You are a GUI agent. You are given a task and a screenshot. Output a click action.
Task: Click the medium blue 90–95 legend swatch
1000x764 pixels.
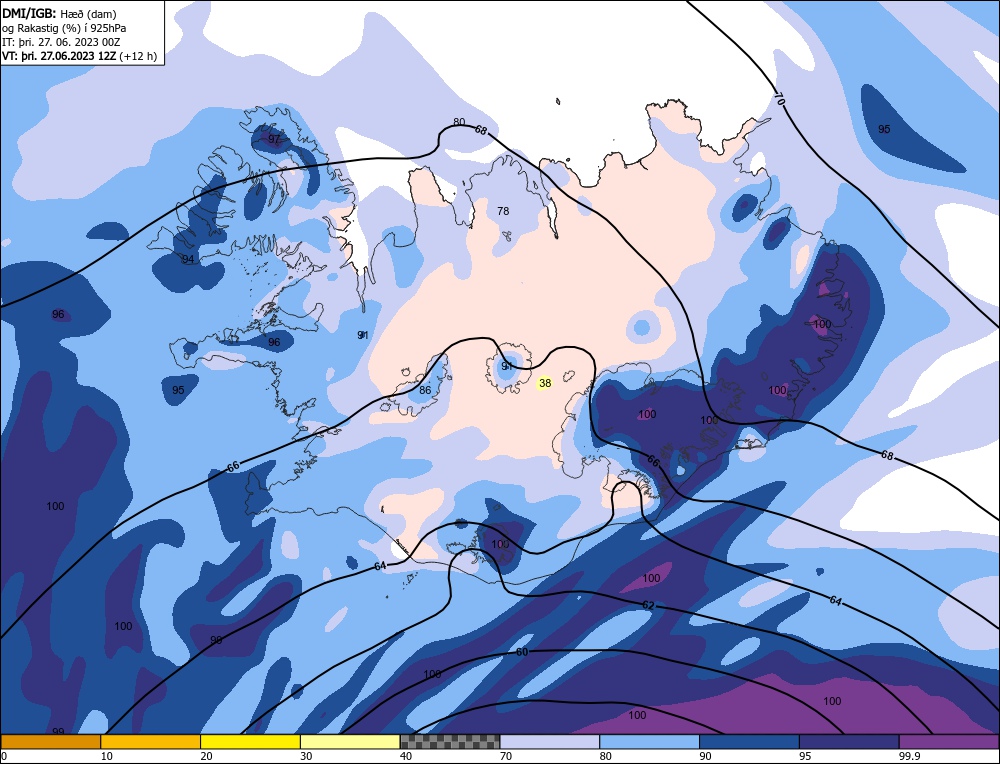pyautogui.click(x=749, y=742)
